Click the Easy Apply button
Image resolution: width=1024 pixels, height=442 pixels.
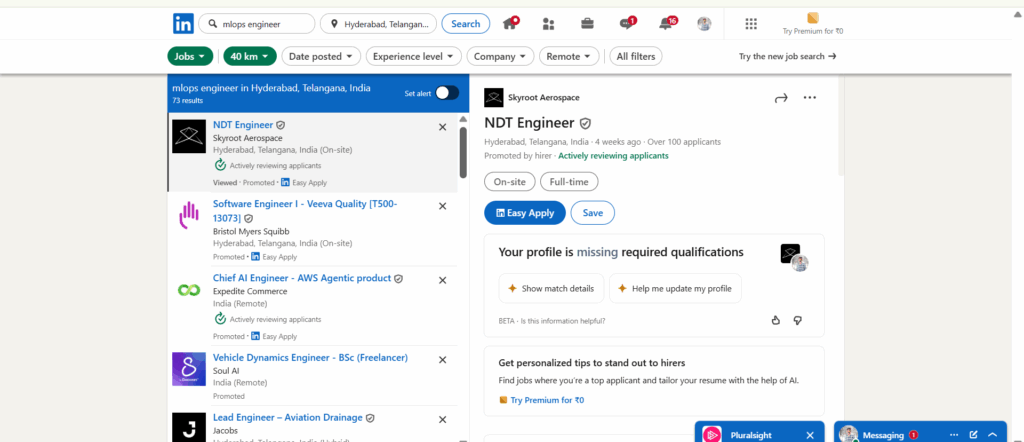(524, 213)
